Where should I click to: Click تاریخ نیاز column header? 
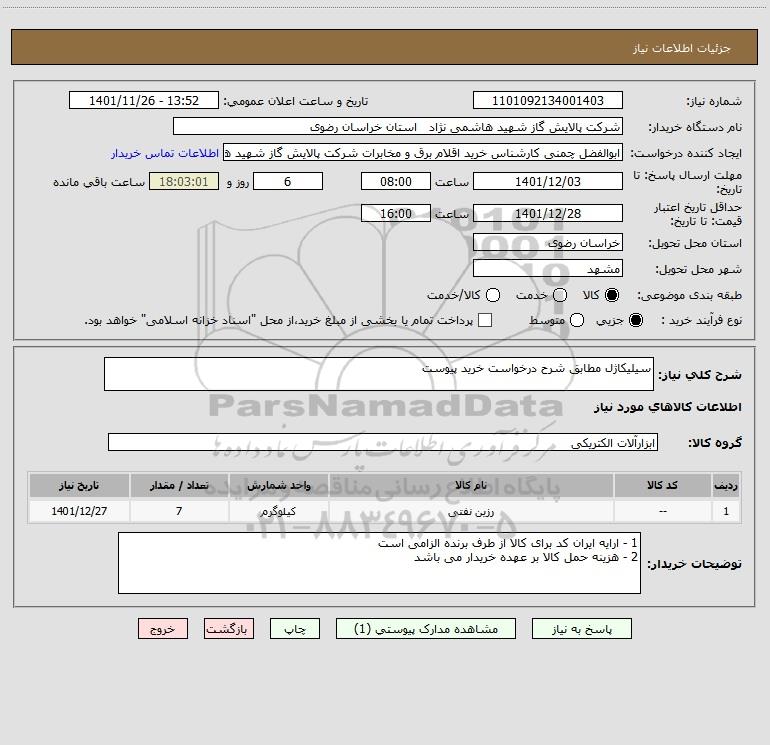pyautogui.click(x=79, y=485)
